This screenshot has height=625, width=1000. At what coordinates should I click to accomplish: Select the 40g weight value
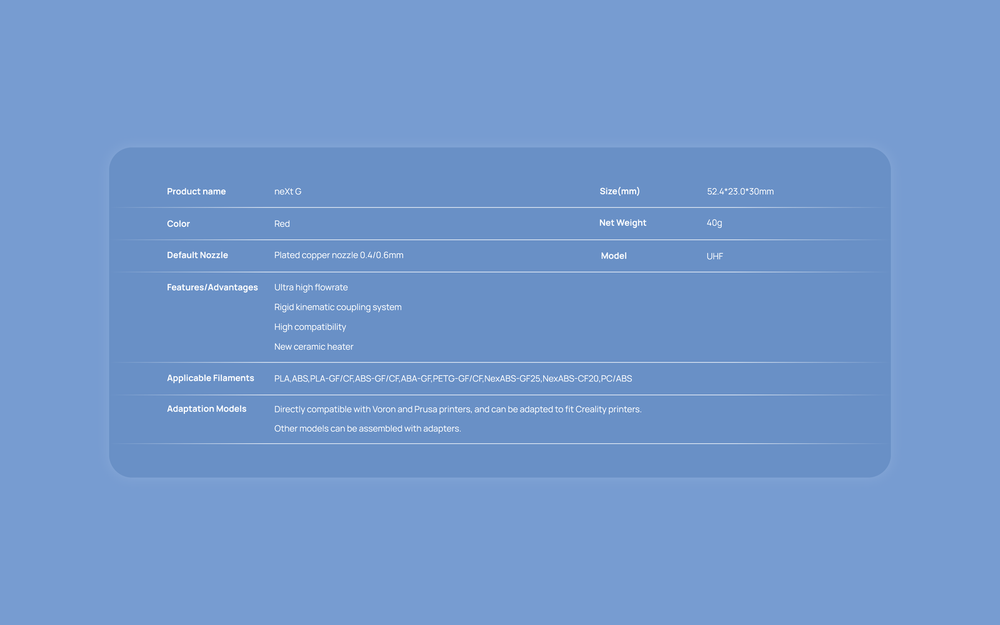point(714,223)
